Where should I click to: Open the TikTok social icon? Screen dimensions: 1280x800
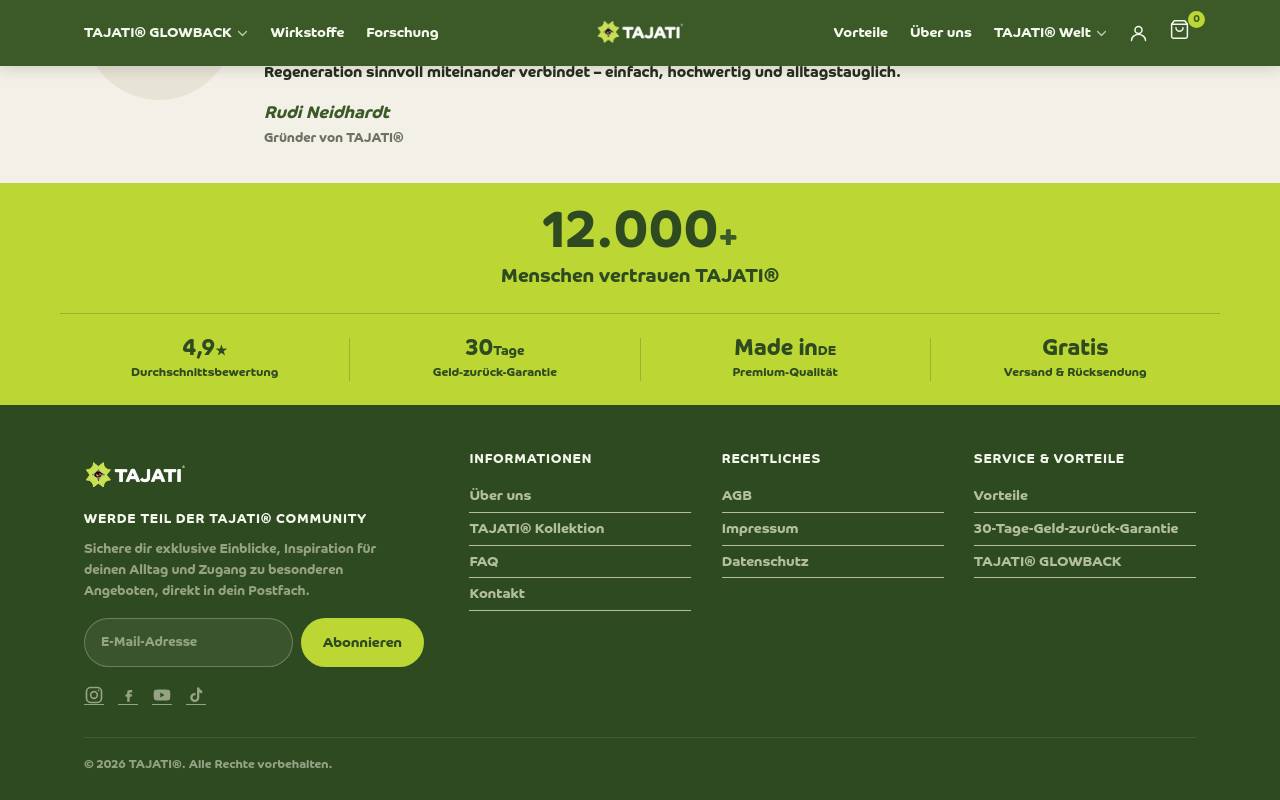(x=196, y=695)
